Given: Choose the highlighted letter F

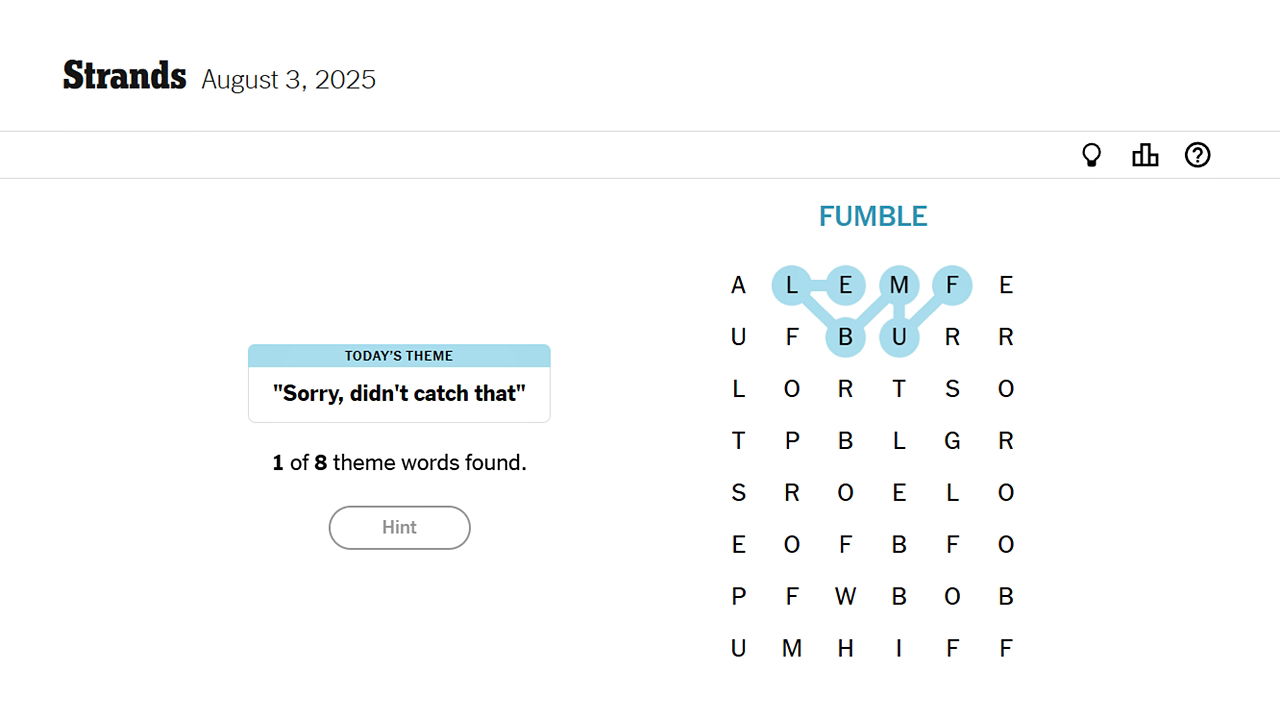Looking at the screenshot, I should [x=952, y=286].
